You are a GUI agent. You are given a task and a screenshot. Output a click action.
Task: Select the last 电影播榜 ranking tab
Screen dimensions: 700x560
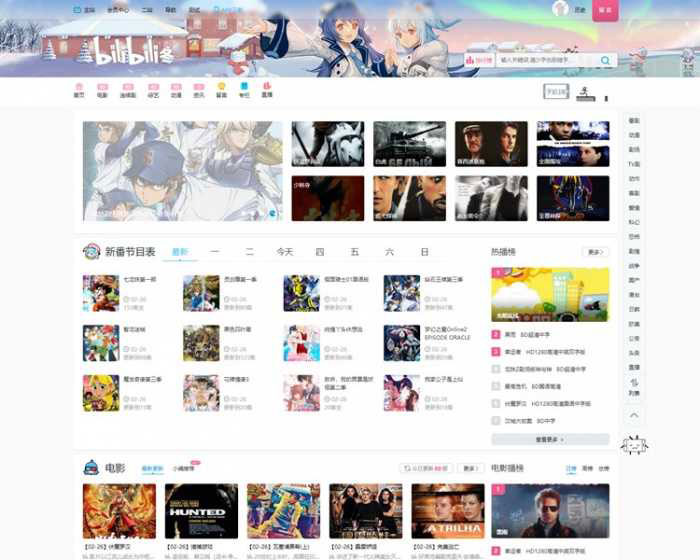[x=604, y=468]
